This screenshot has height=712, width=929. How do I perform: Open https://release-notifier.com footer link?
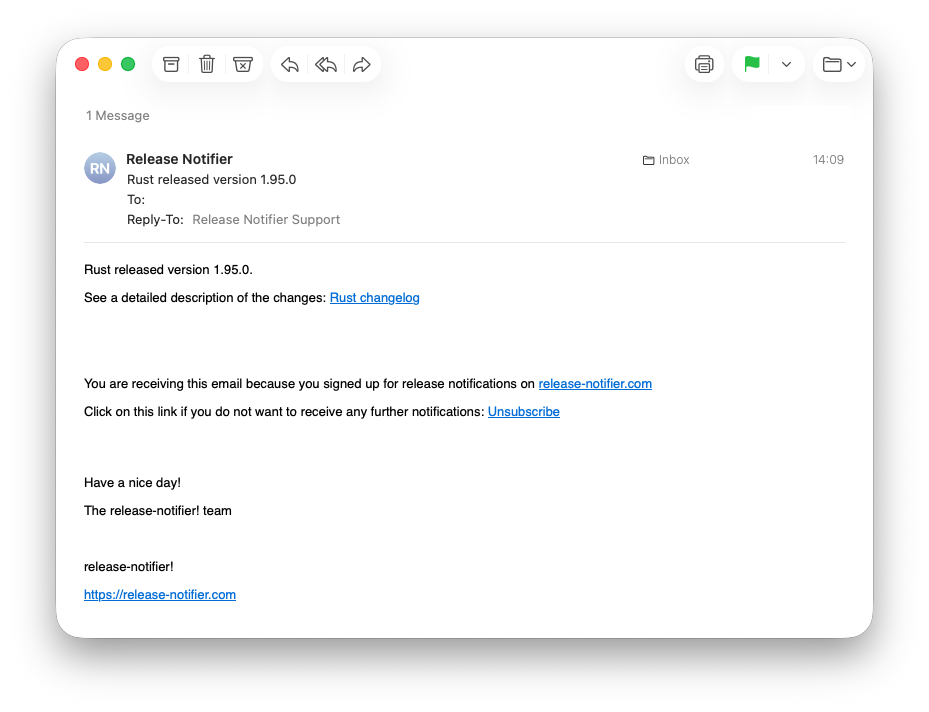pyautogui.click(x=160, y=595)
